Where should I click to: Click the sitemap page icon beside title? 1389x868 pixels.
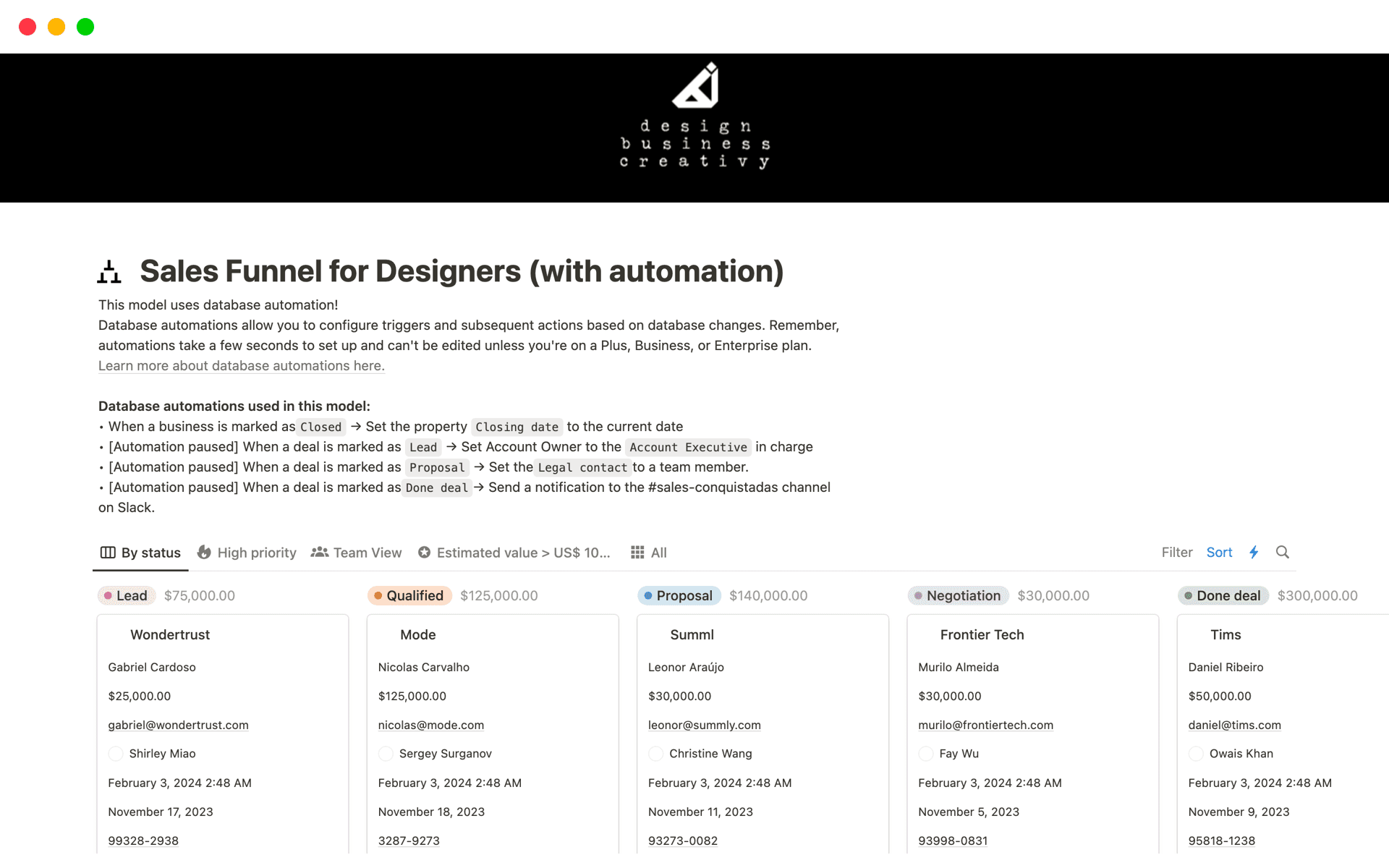[109, 272]
